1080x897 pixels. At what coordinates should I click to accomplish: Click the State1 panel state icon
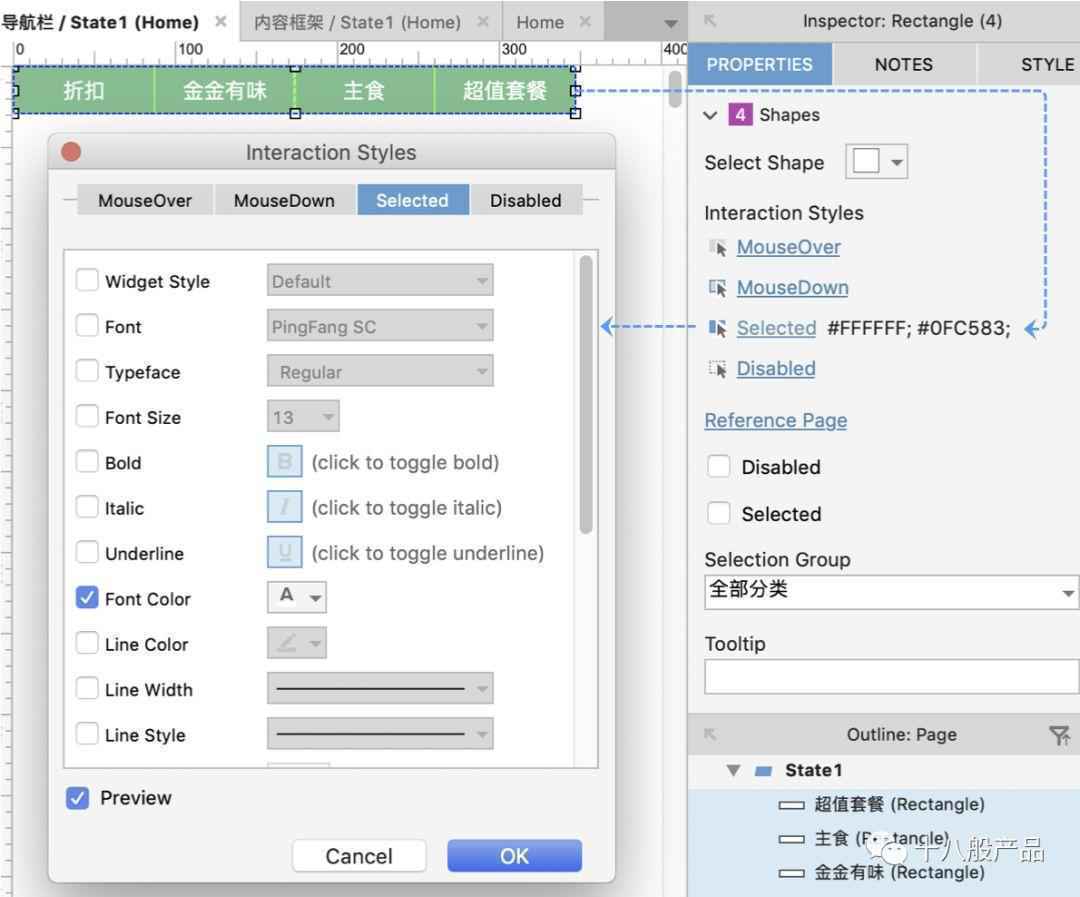pos(763,771)
